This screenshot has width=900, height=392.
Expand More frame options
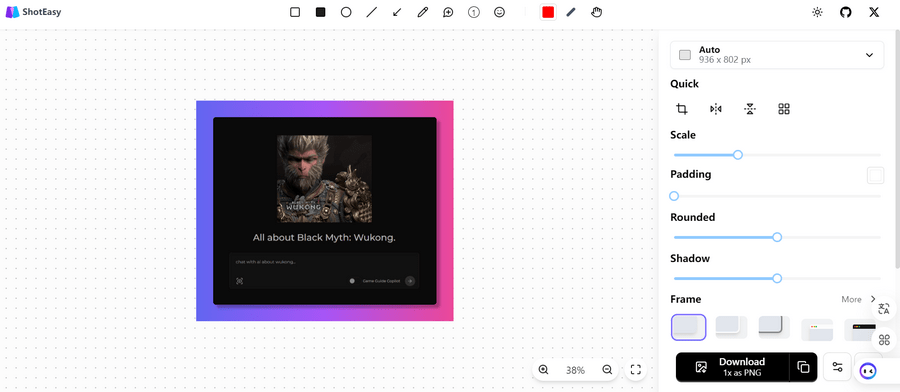point(859,299)
